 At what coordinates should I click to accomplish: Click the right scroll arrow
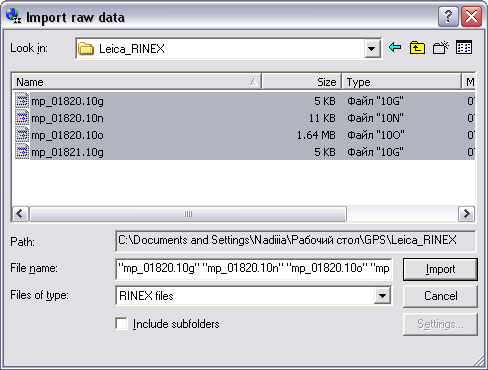(467, 214)
